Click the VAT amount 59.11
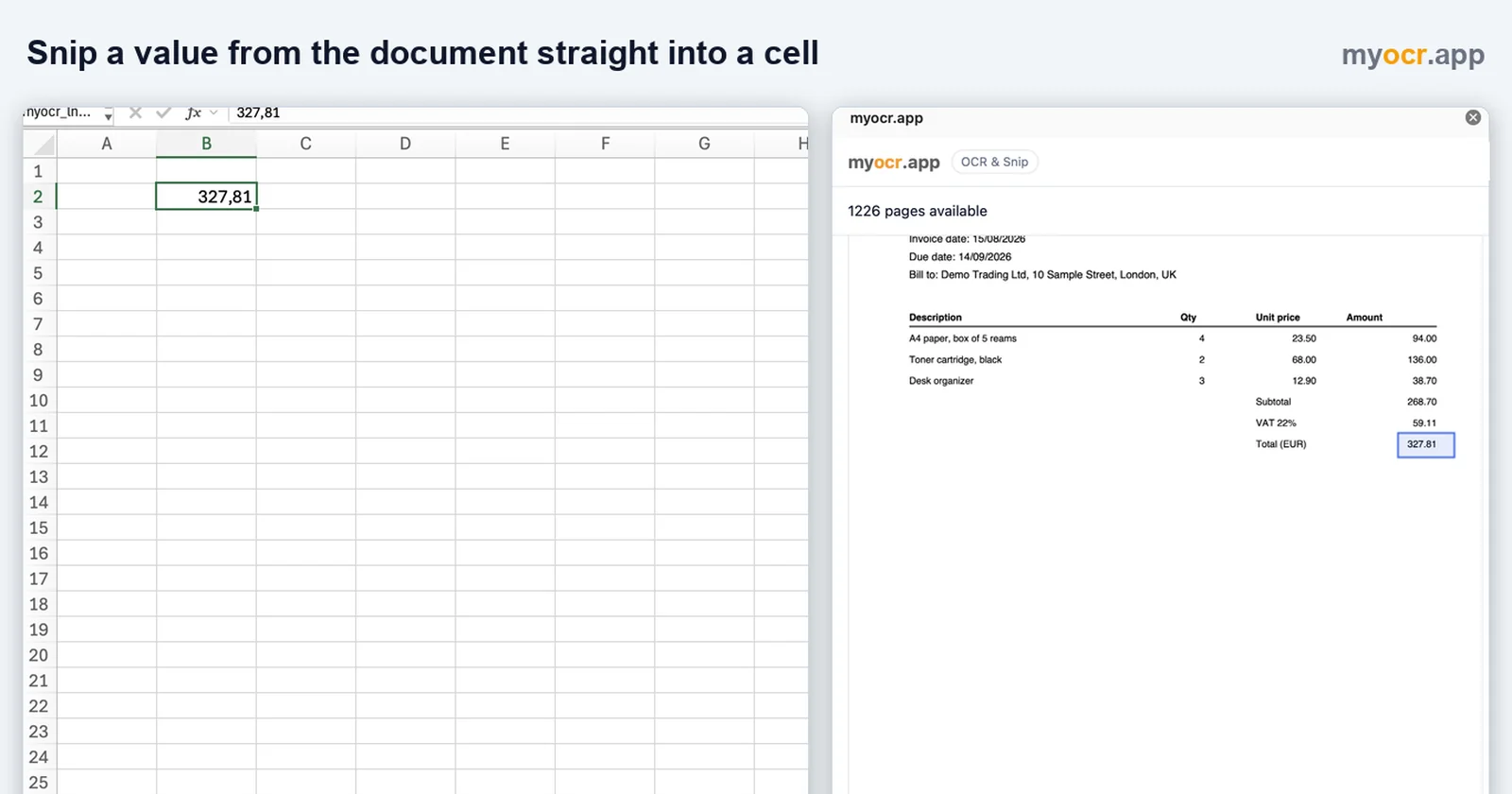The image size is (1512, 794). 1424,423
